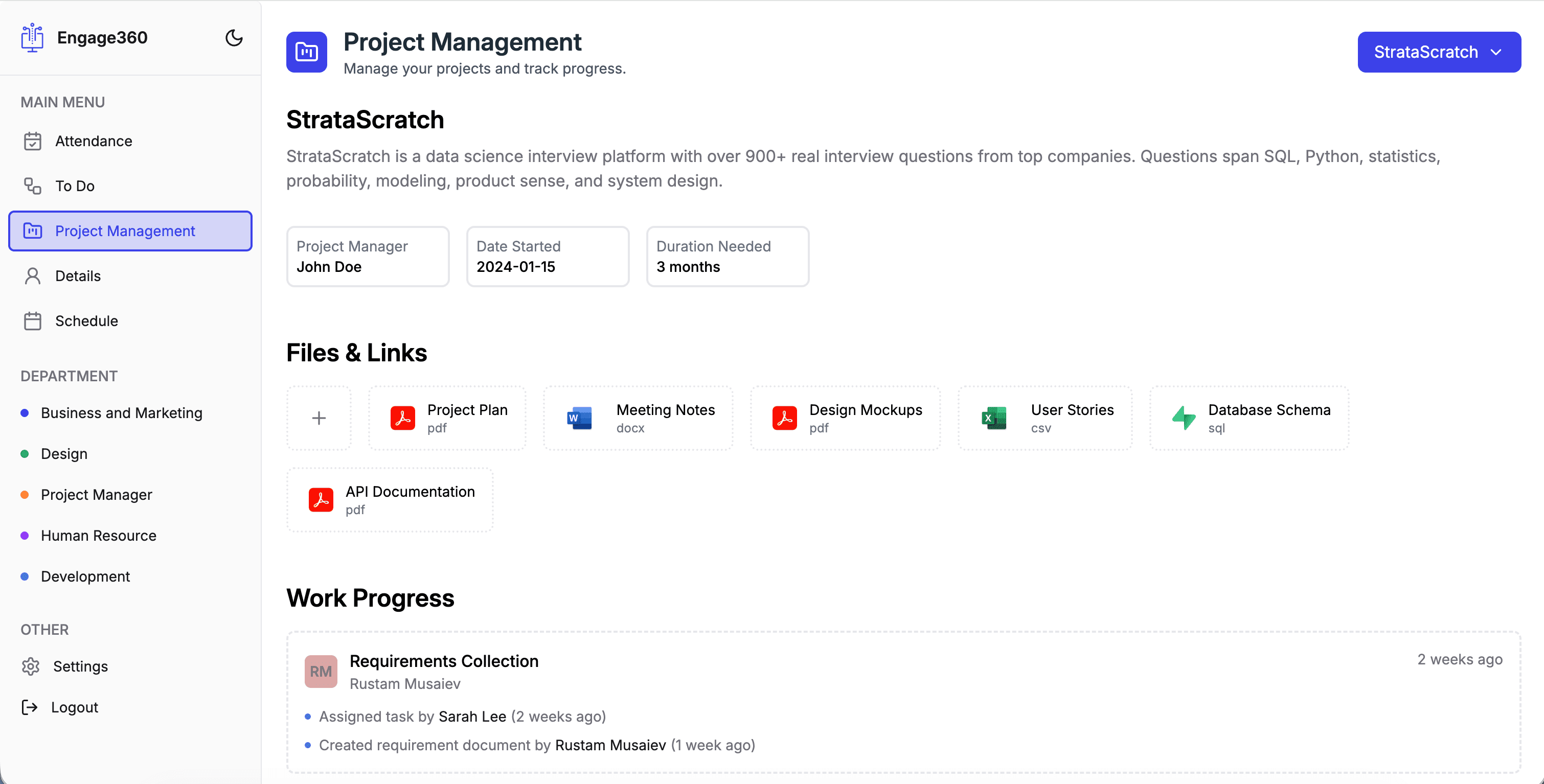Select Project Manager department

click(x=97, y=495)
